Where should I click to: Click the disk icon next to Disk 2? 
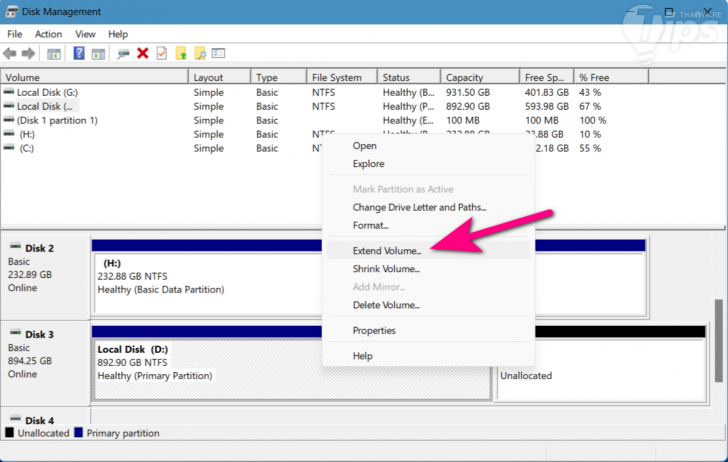(x=15, y=246)
